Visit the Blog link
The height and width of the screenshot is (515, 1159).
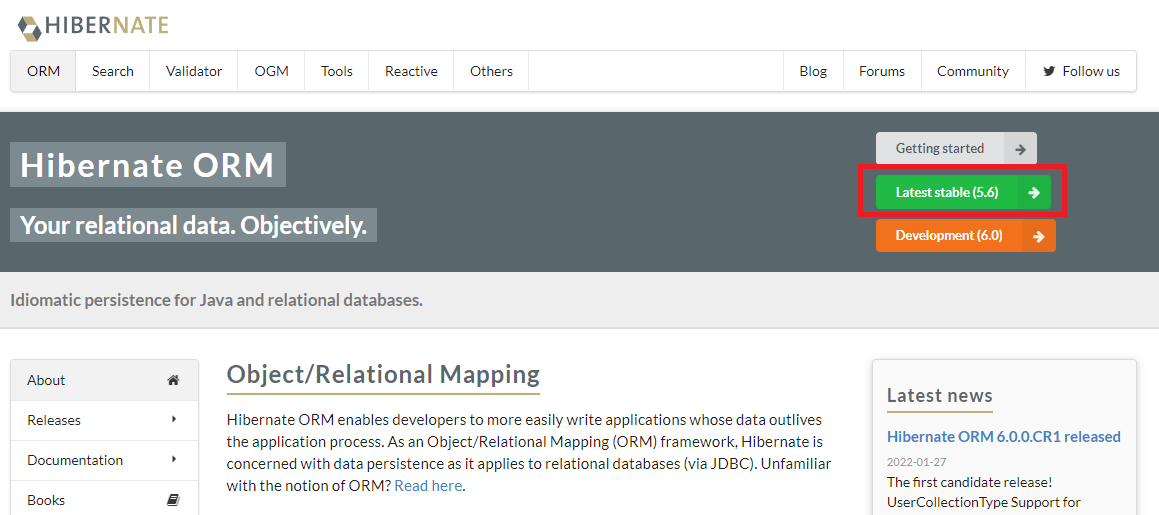pyautogui.click(x=813, y=72)
